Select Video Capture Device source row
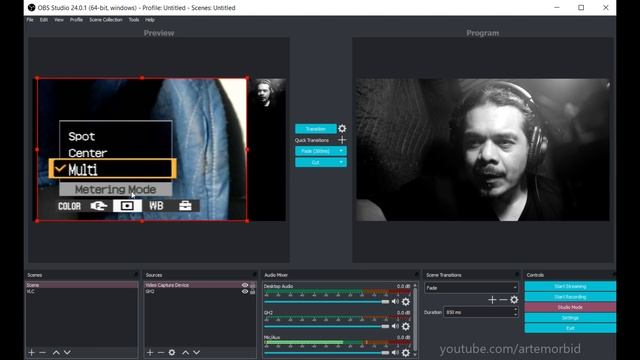This screenshot has height=360, width=640. point(200,285)
